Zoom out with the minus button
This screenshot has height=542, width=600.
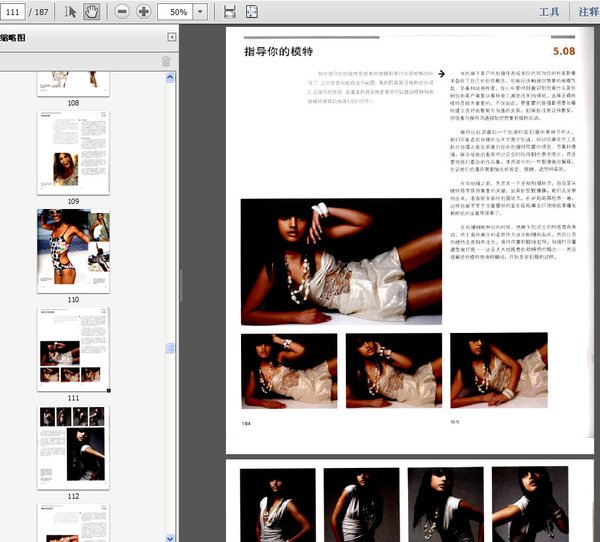coord(122,11)
